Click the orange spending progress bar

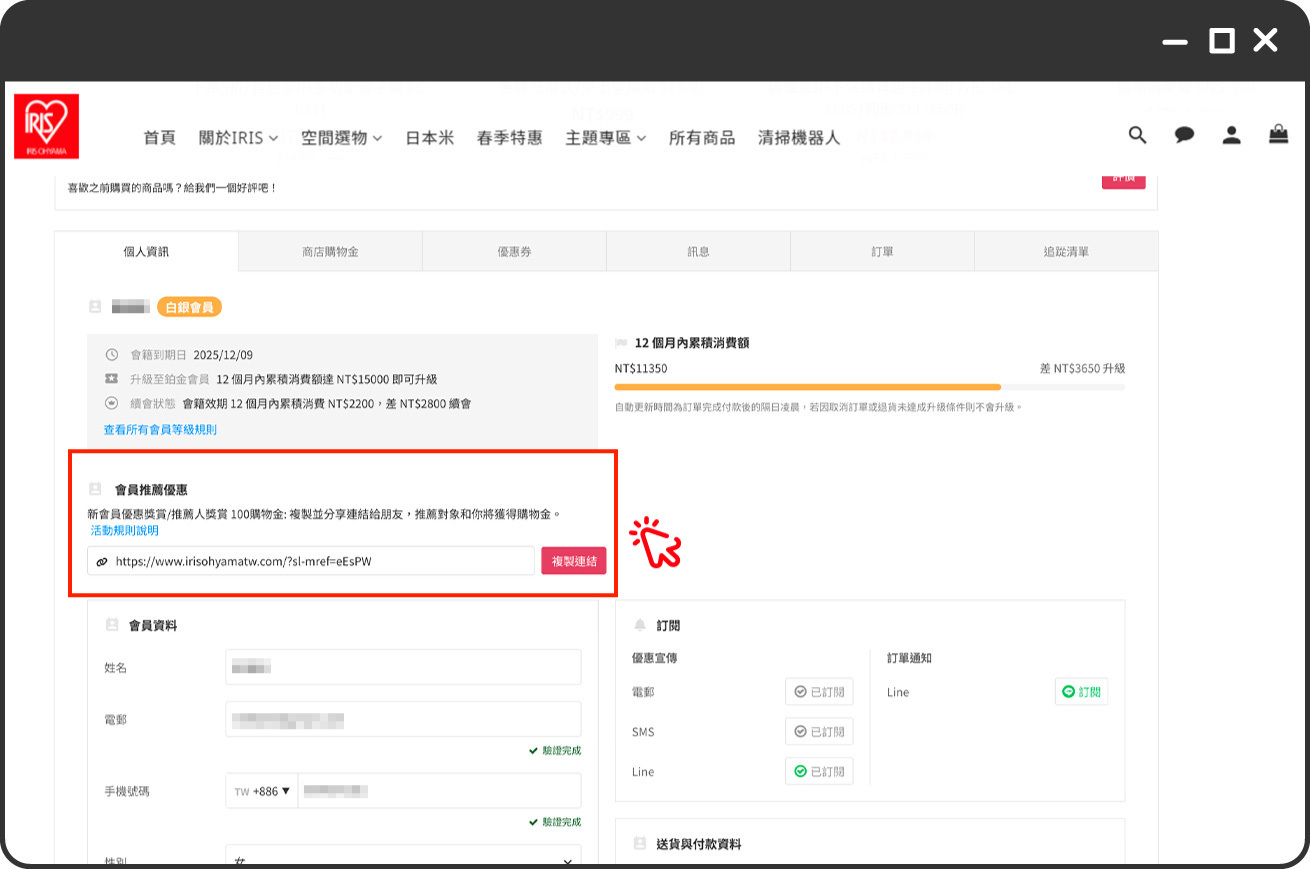point(807,387)
